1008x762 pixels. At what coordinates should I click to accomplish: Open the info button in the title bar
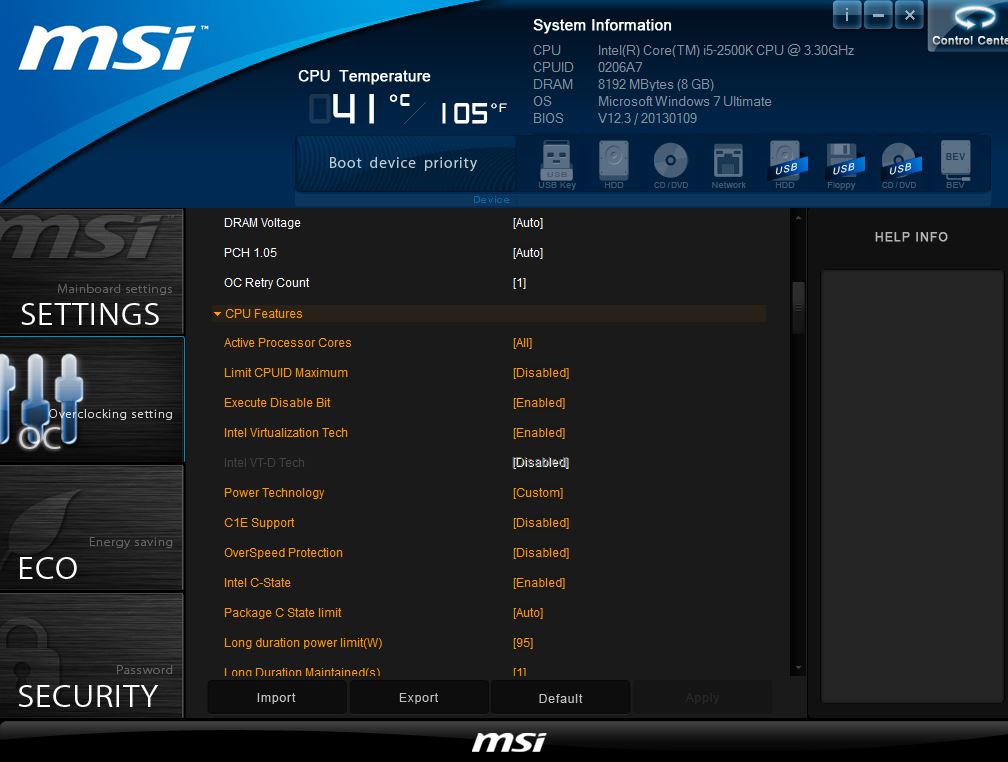pos(847,15)
